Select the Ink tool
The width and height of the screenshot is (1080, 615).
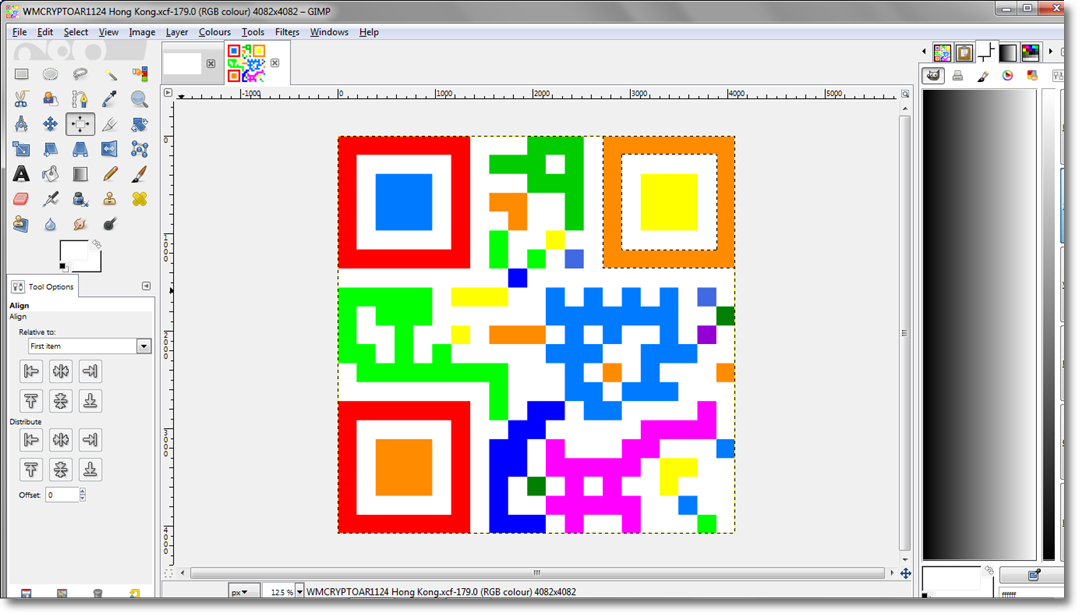(x=80, y=199)
